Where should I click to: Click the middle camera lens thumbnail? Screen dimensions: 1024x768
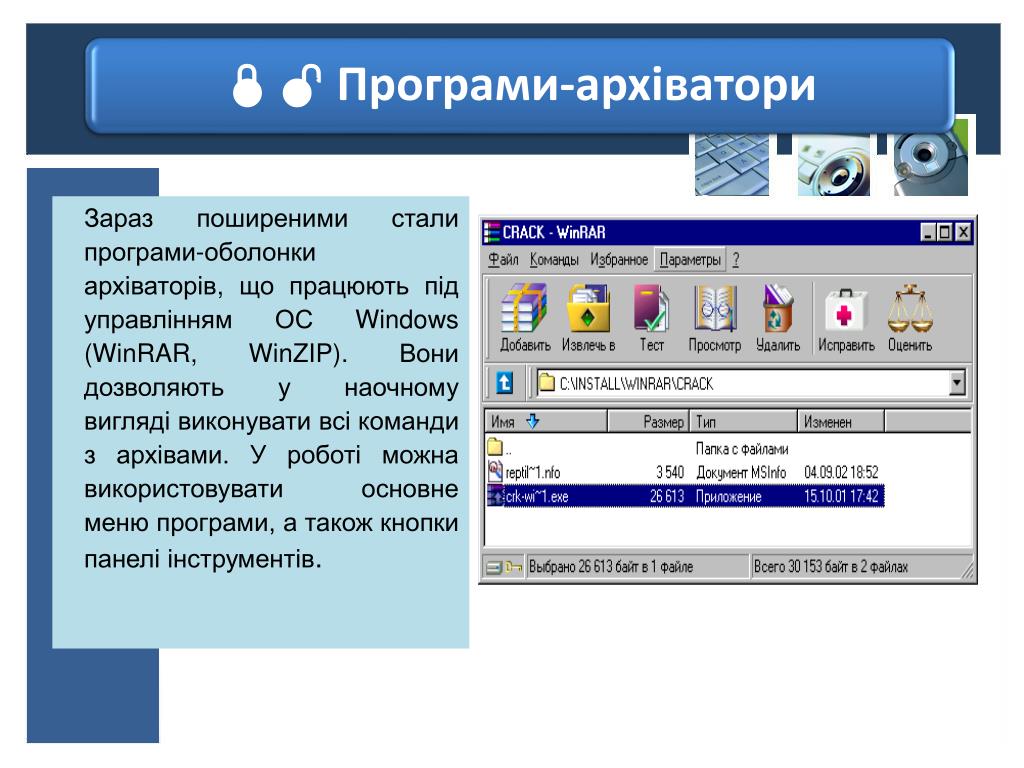coord(834,165)
